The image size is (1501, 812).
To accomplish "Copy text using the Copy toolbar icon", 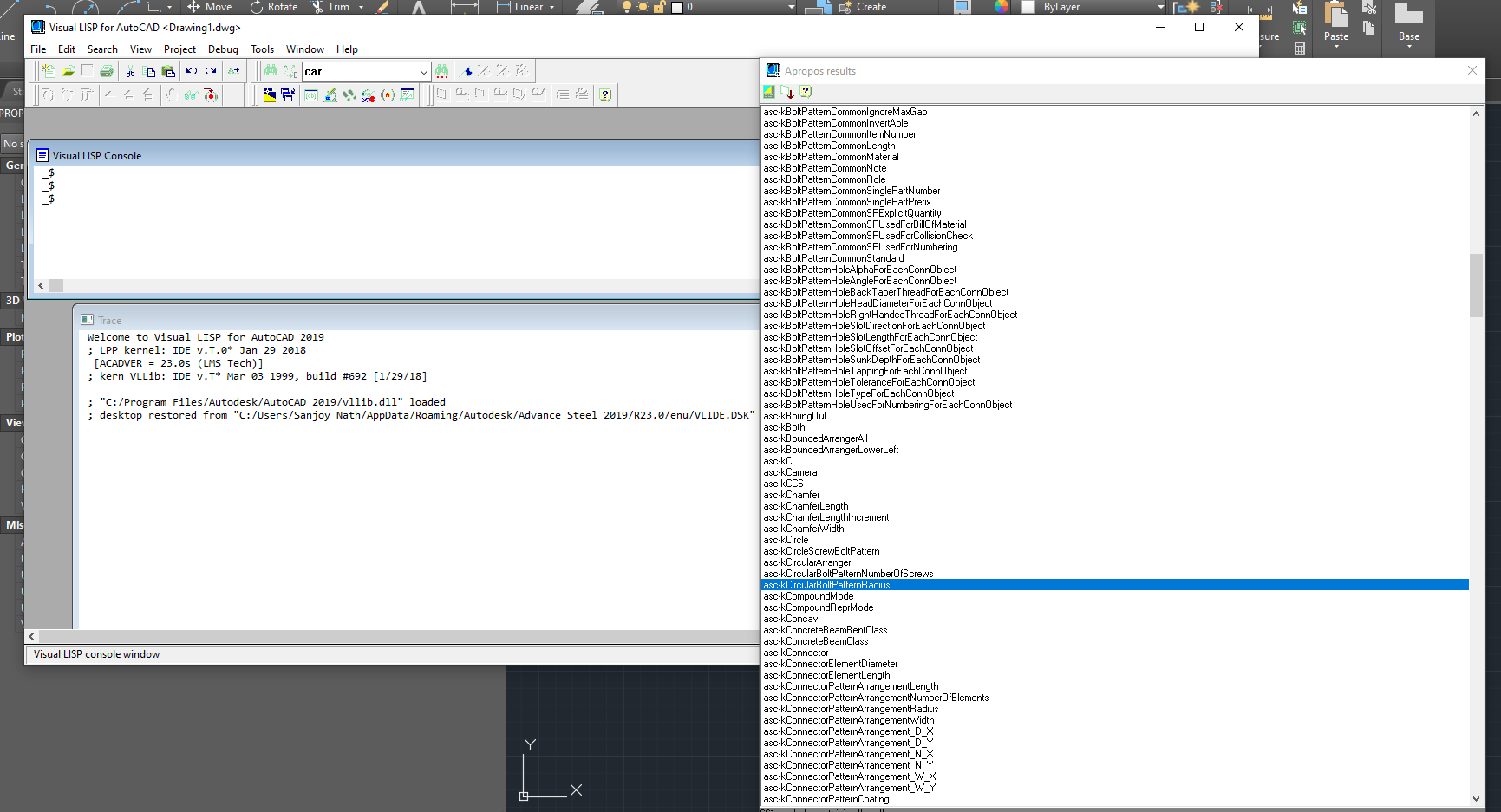I will [149, 71].
